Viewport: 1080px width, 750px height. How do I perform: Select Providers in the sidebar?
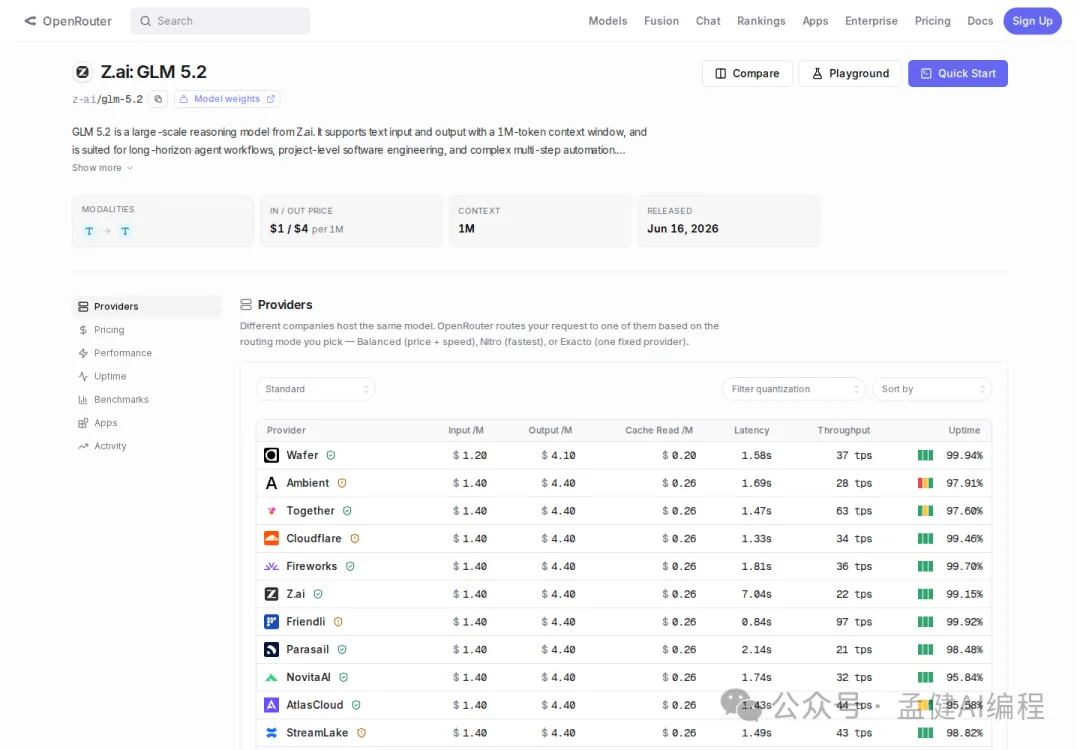coord(147,306)
